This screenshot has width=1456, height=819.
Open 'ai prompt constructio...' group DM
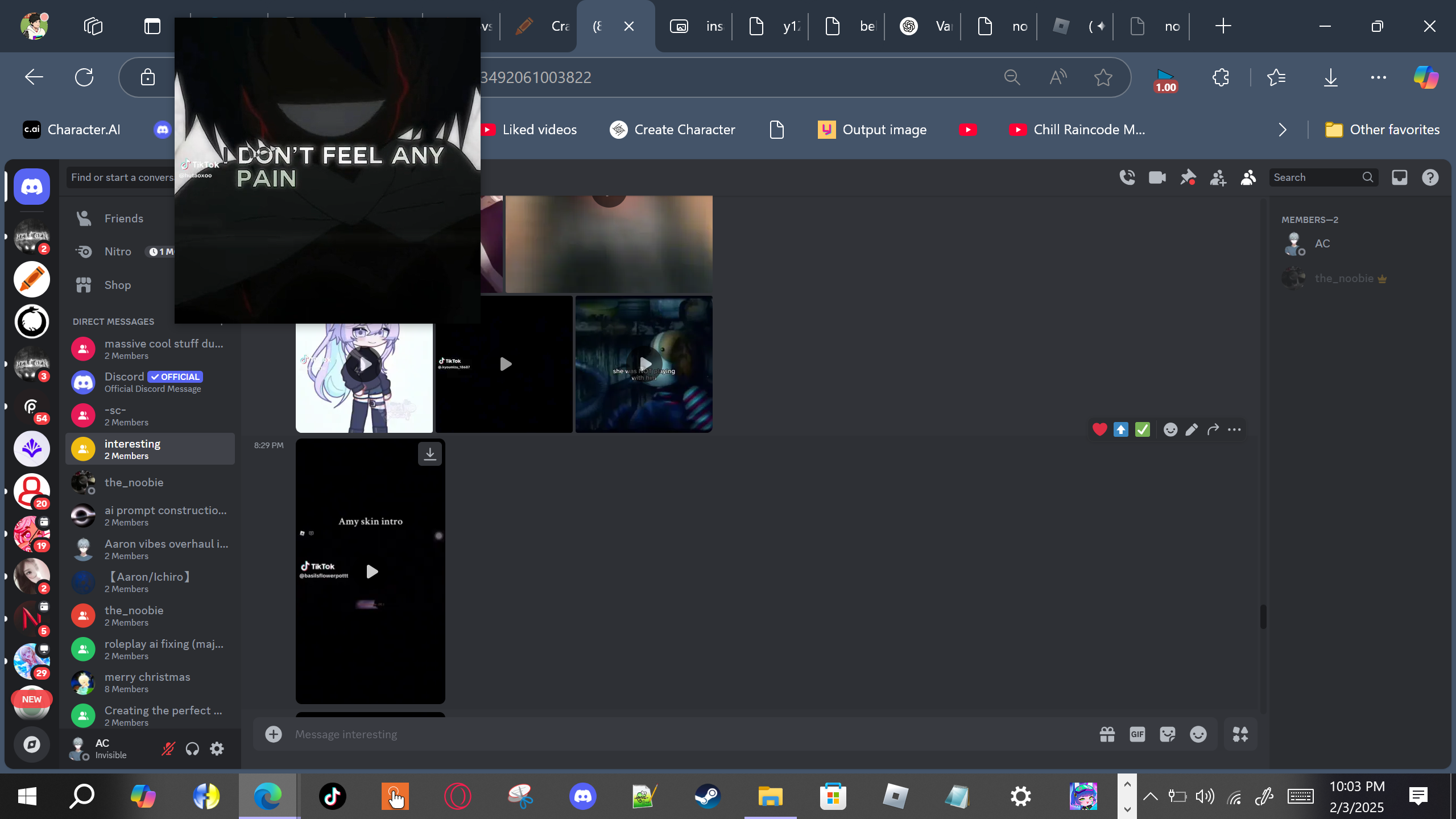coord(150,515)
